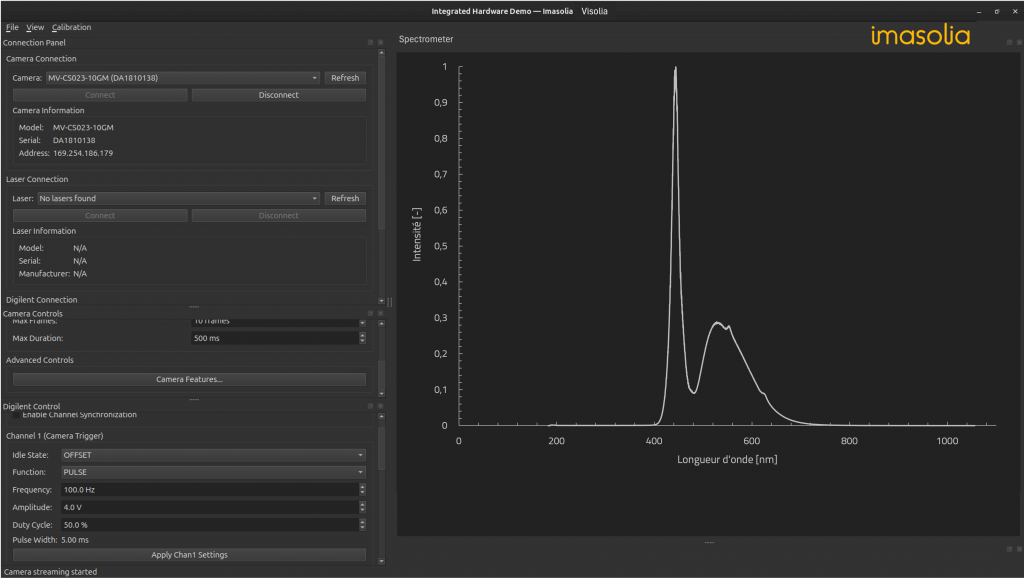
Task: Adjust Max Duration stepper arrows
Action: 362,338
